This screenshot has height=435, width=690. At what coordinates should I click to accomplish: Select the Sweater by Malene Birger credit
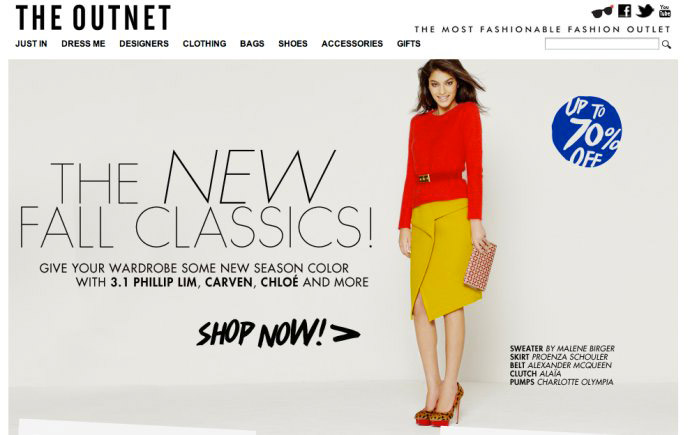(562, 348)
